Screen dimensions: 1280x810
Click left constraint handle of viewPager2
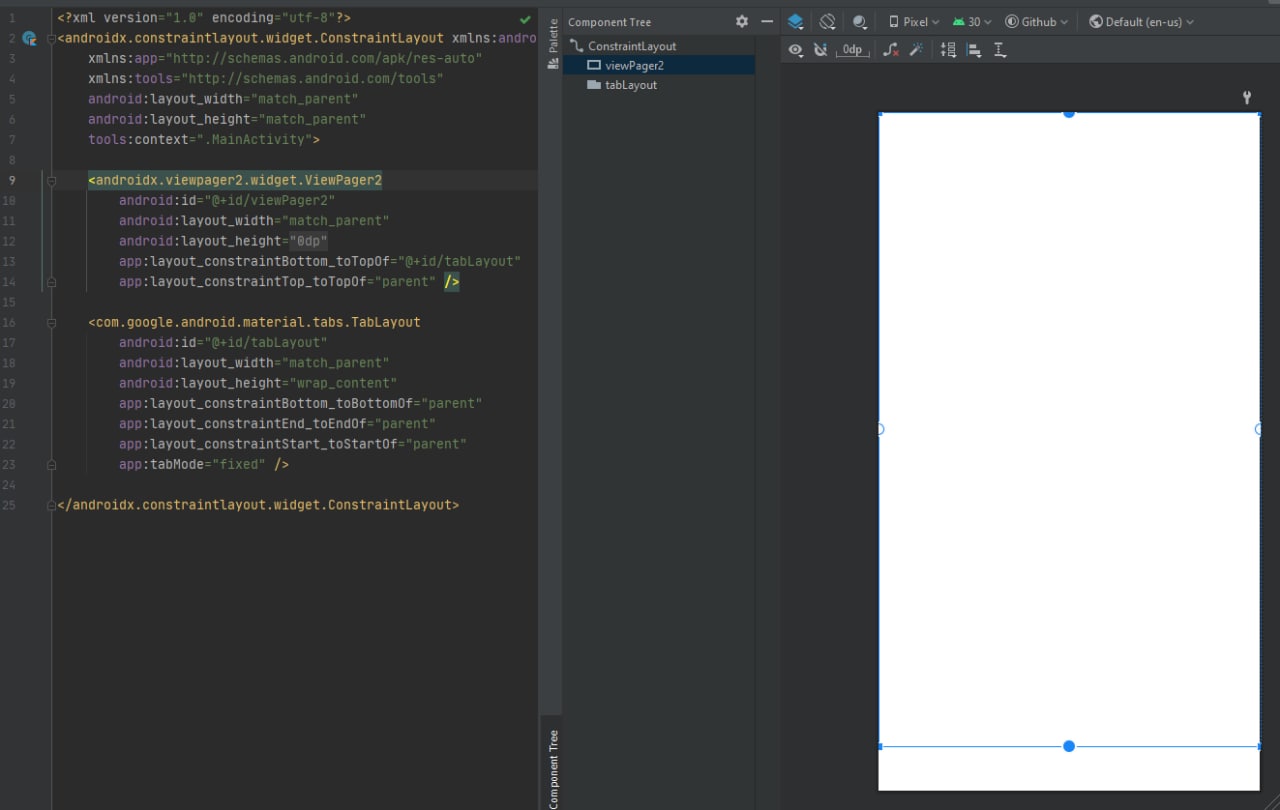(x=880, y=429)
